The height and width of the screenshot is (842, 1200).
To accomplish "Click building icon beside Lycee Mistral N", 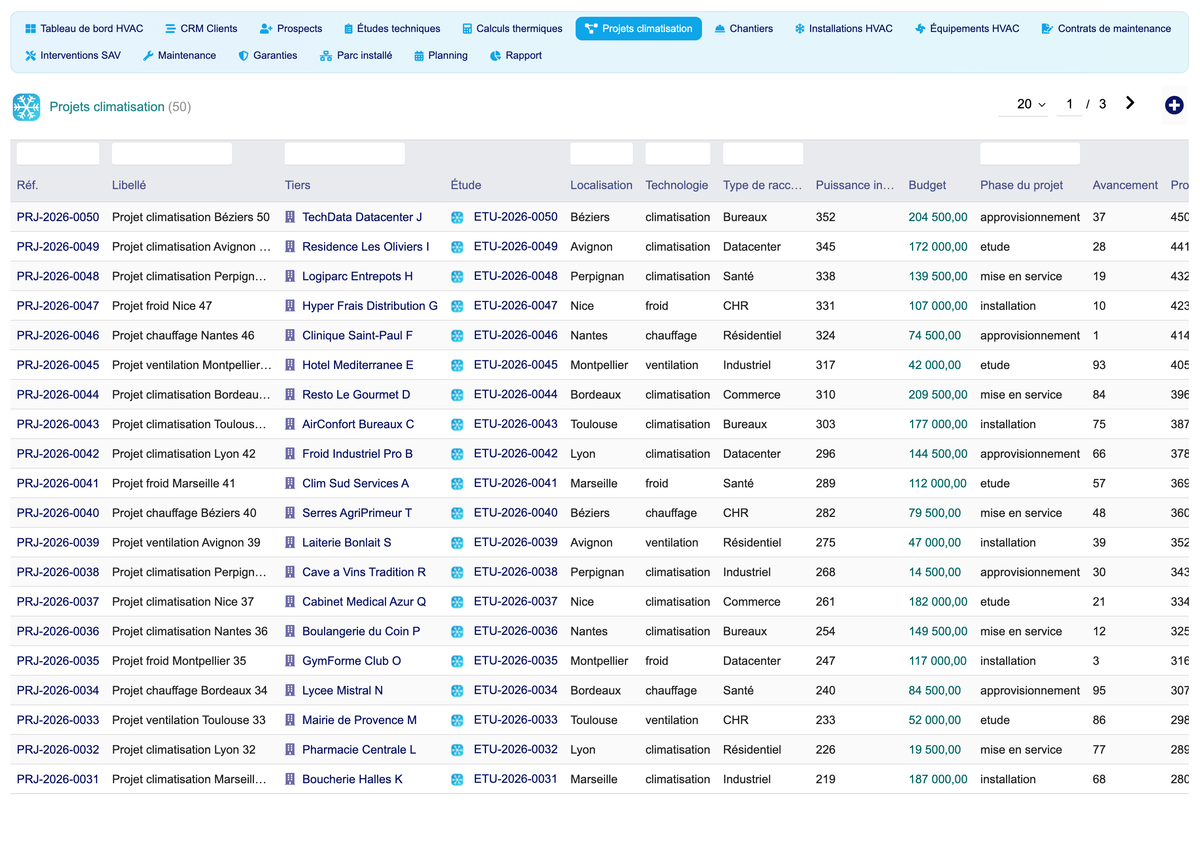I will (x=291, y=691).
